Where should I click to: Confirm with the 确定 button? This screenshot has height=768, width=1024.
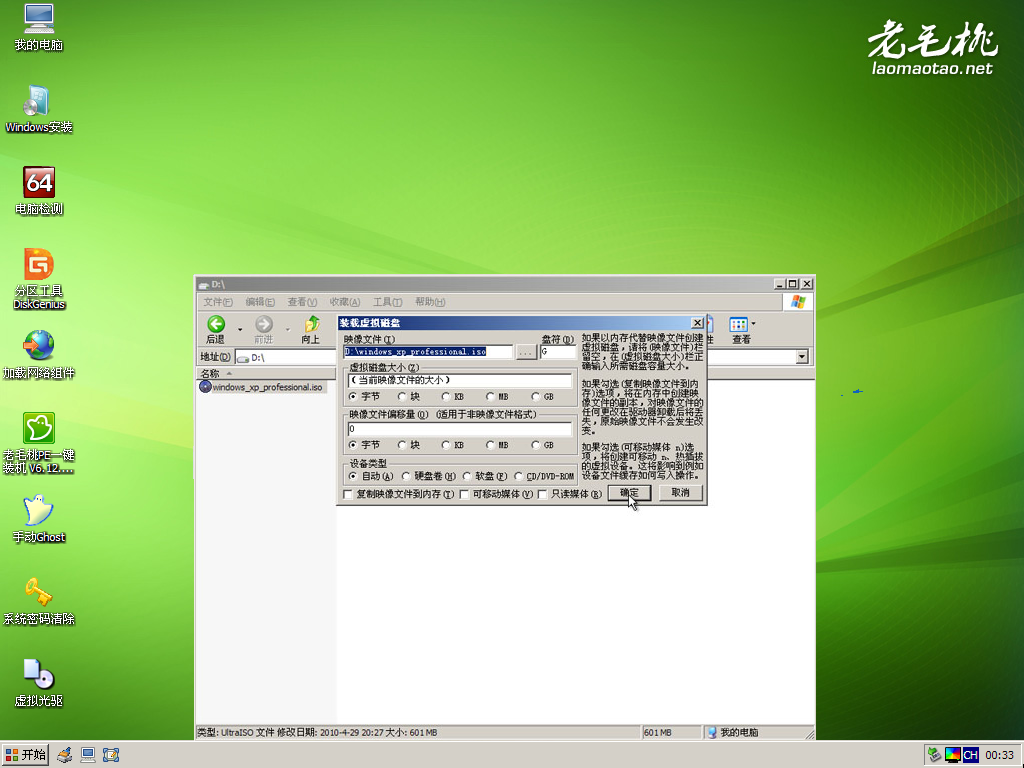point(630,493)
